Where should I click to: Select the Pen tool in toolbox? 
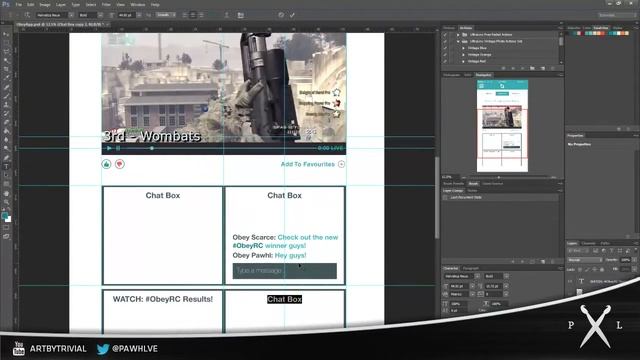[6, 158]
